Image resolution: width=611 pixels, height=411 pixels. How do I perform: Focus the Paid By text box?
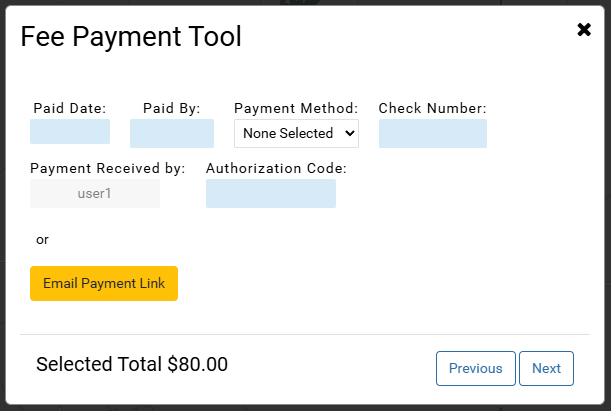coord(172,133)
